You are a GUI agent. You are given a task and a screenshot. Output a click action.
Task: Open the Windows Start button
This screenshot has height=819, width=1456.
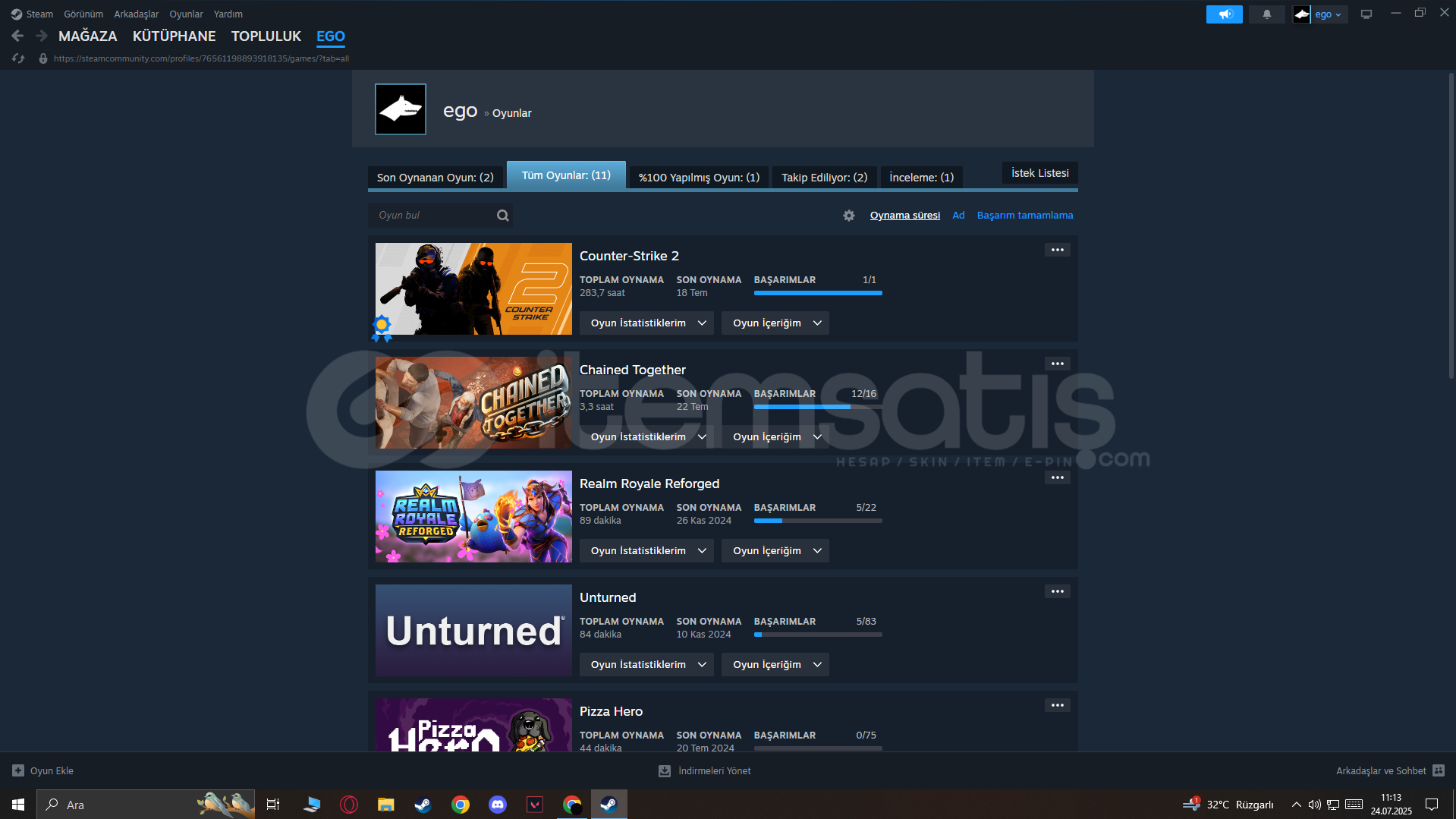[x=18, y=805]
